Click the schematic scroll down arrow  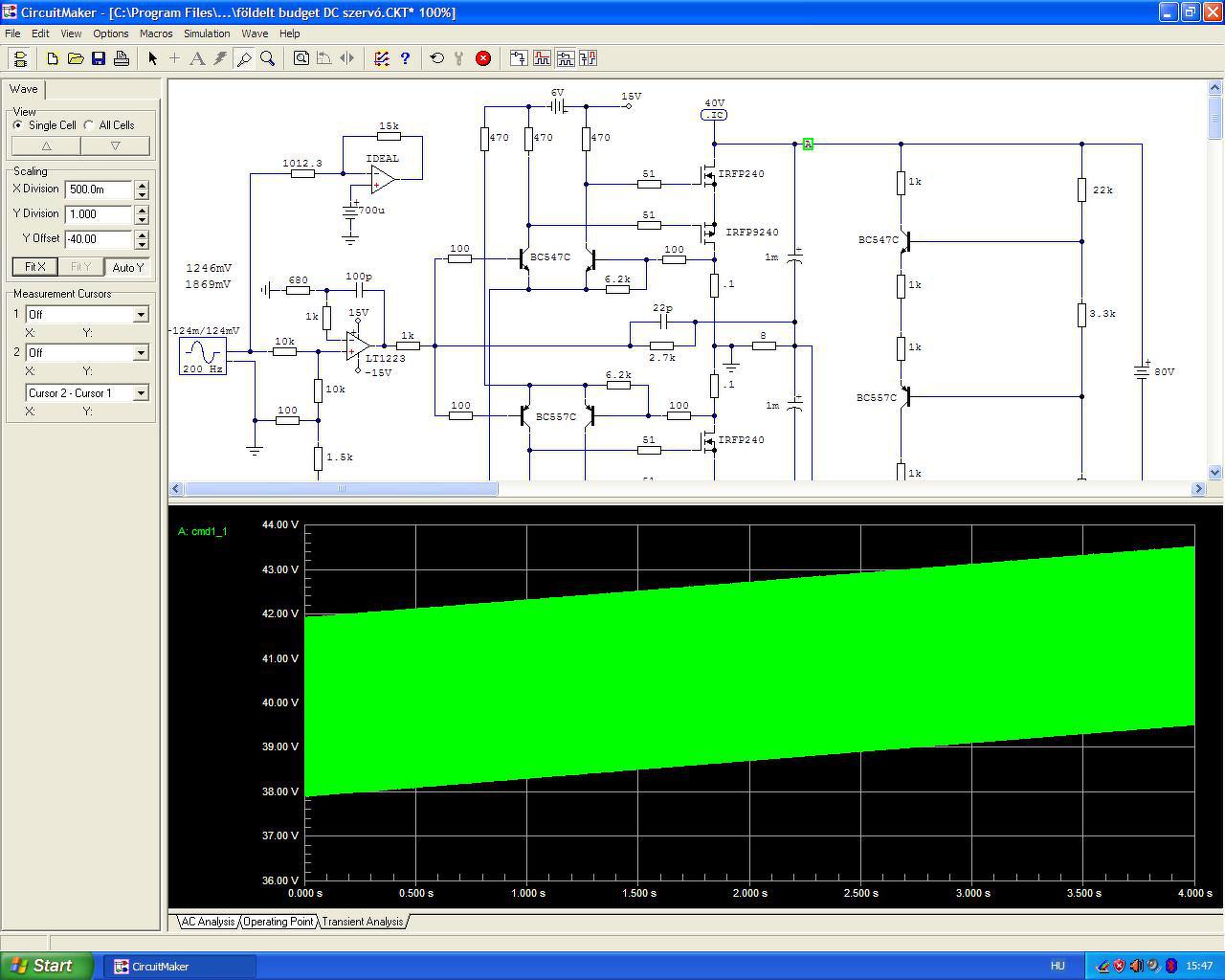(1215, 472)
